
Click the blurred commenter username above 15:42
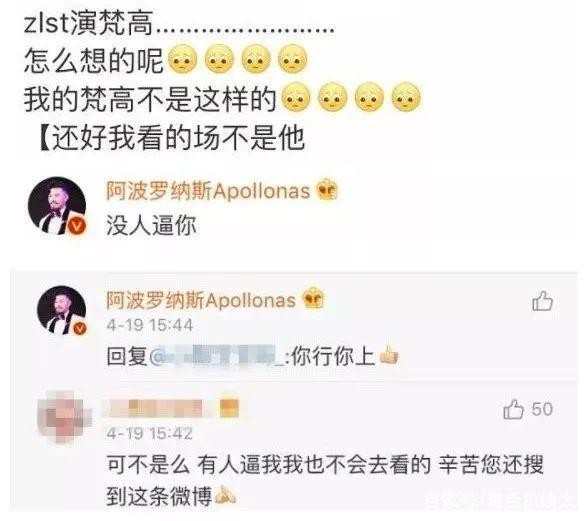click(x=156, y=407)
